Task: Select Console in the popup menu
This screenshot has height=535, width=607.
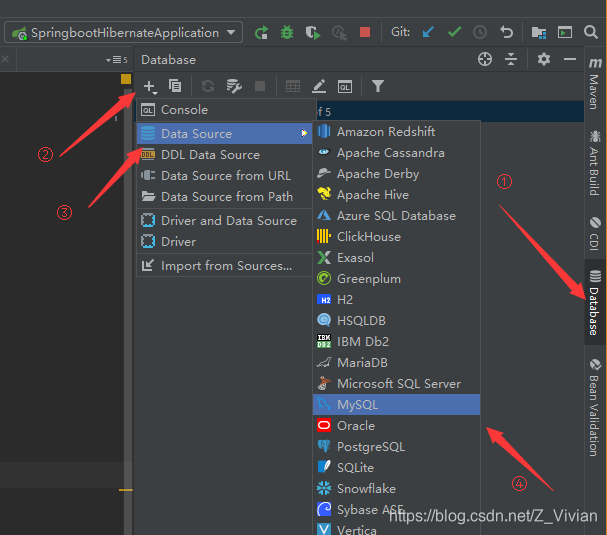Action: click(x=225, y=110)
